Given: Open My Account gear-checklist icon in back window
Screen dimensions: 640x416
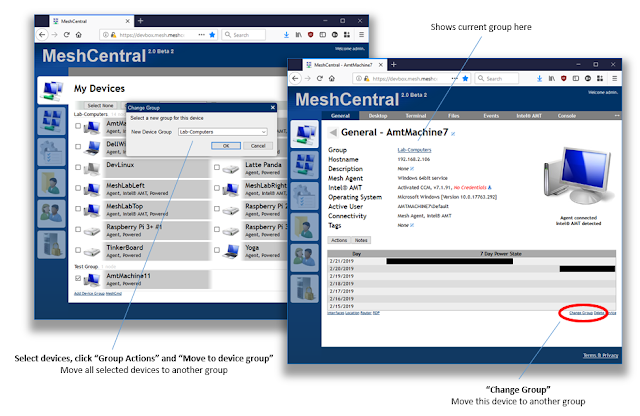Looking at the screenshot, I should [51, 152].
